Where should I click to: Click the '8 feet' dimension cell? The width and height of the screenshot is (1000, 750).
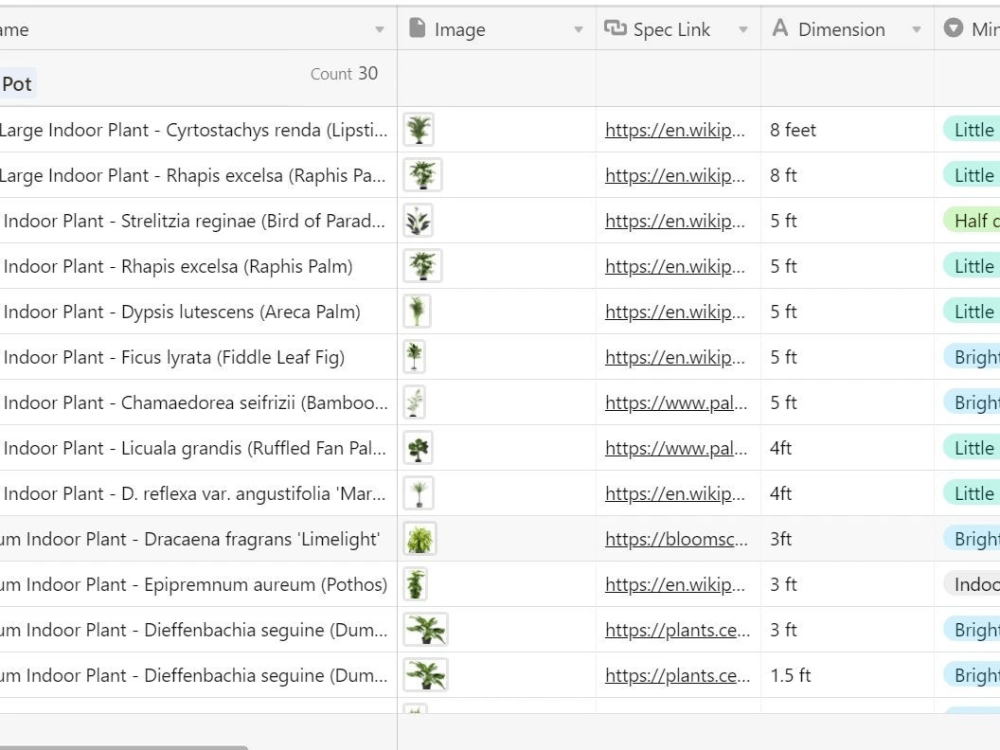click(847, 129)
